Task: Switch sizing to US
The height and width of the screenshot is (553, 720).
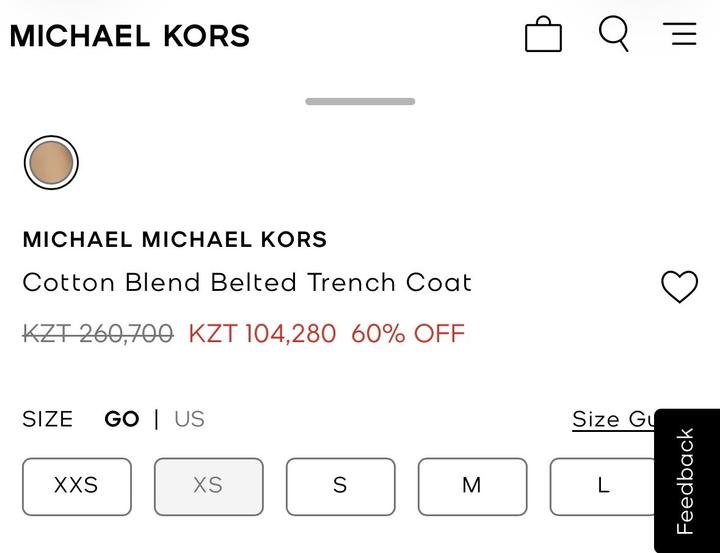Action: [189, 419]
